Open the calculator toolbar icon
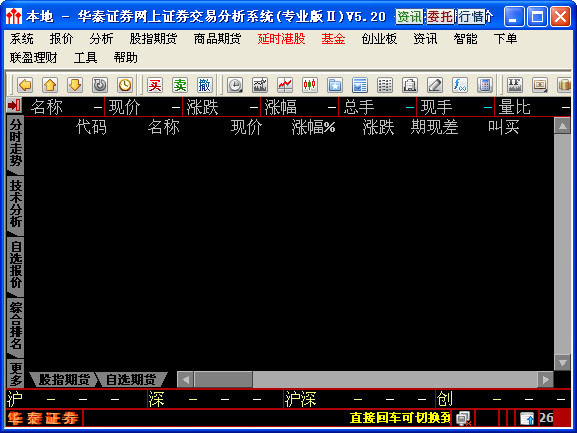Screen dimensions: 577x433 (485, 85)
